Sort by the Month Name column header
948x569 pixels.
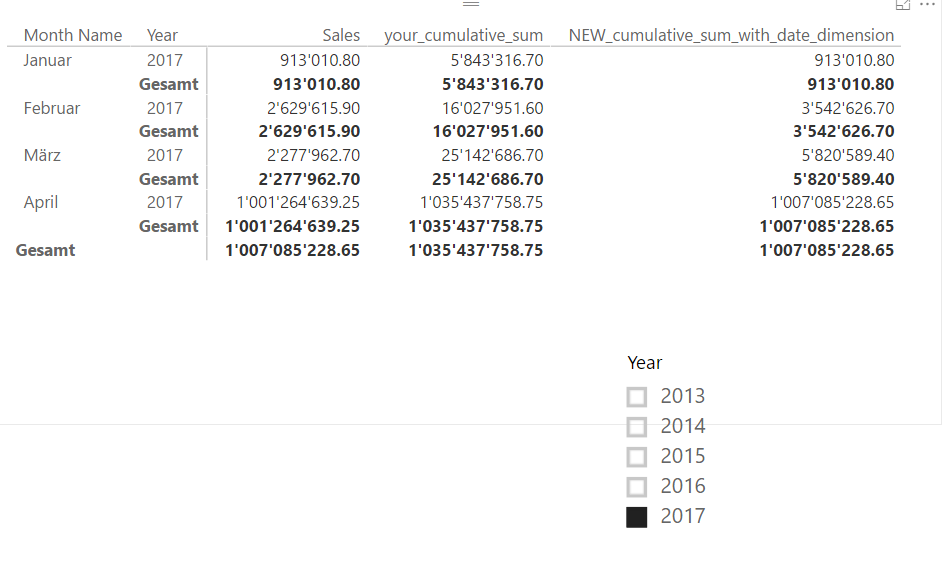coord(73,35)
